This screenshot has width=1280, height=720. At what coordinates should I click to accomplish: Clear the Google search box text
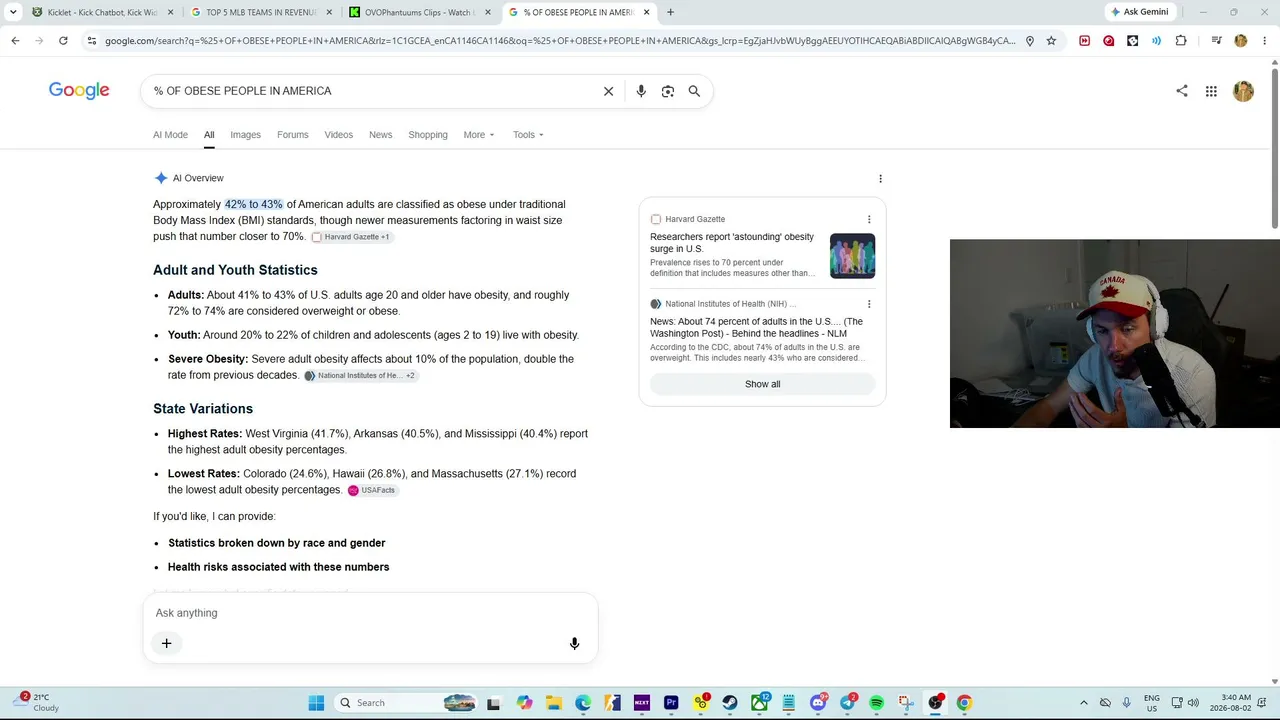(x=608, y=91)
